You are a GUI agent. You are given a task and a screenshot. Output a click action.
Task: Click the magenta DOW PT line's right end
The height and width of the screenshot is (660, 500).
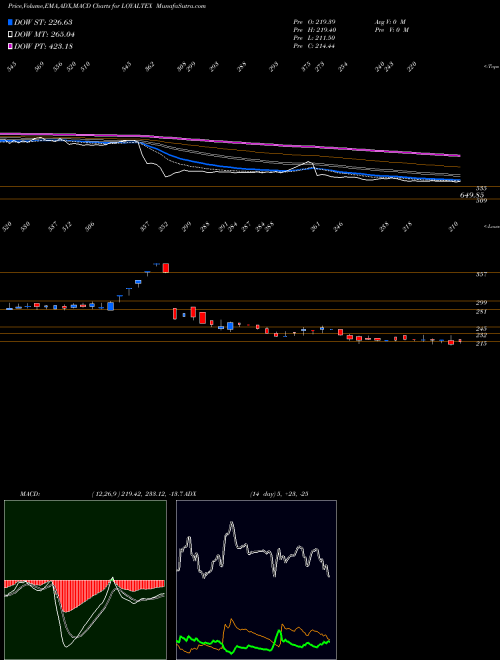tap(458, 155)
